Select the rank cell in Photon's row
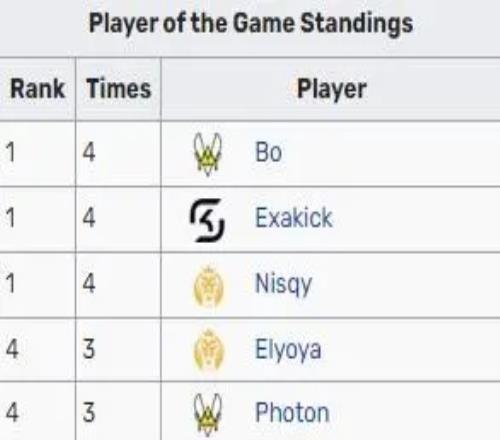500x440 pixels. [x=37, y=411]
